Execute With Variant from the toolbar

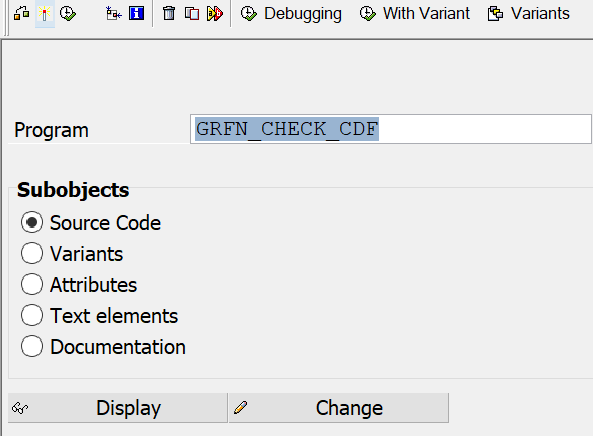tap(414, 14)
